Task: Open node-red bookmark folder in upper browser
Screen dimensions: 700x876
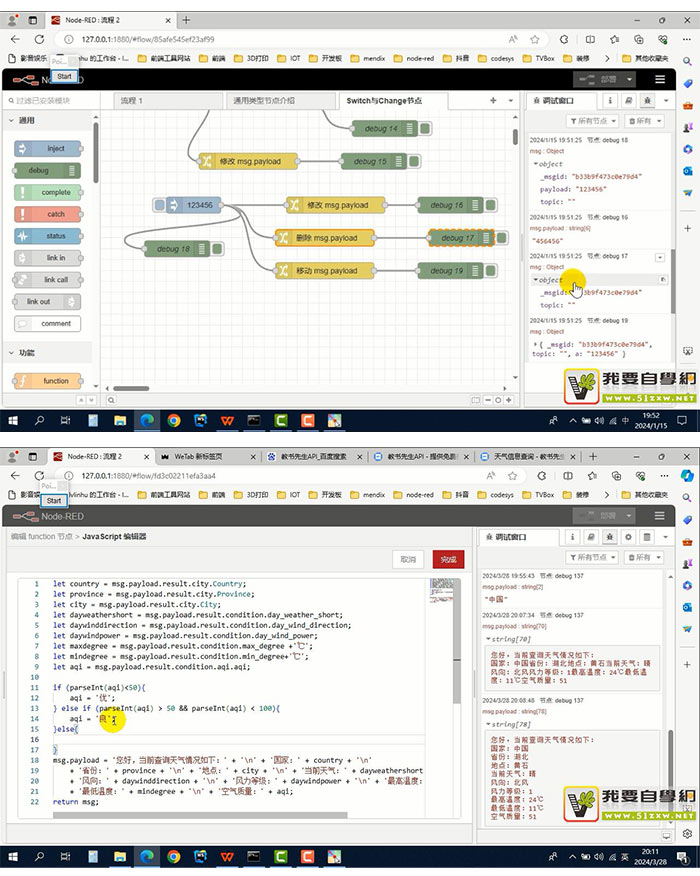Action: pos(415,58)
